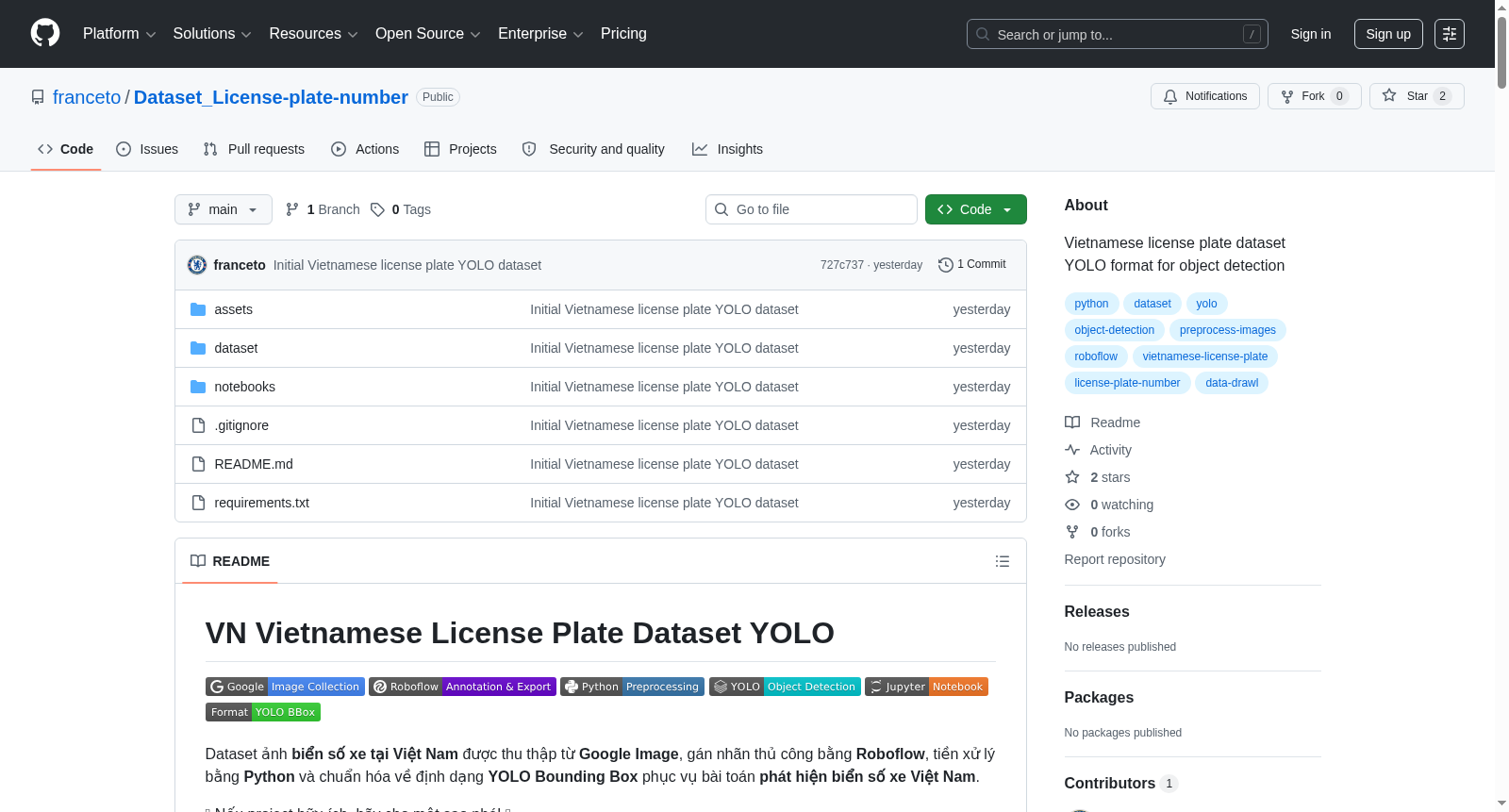This screenshot has width=1509, height=812.
Task: Click the Sign up button
Action: coord(1388,34)
